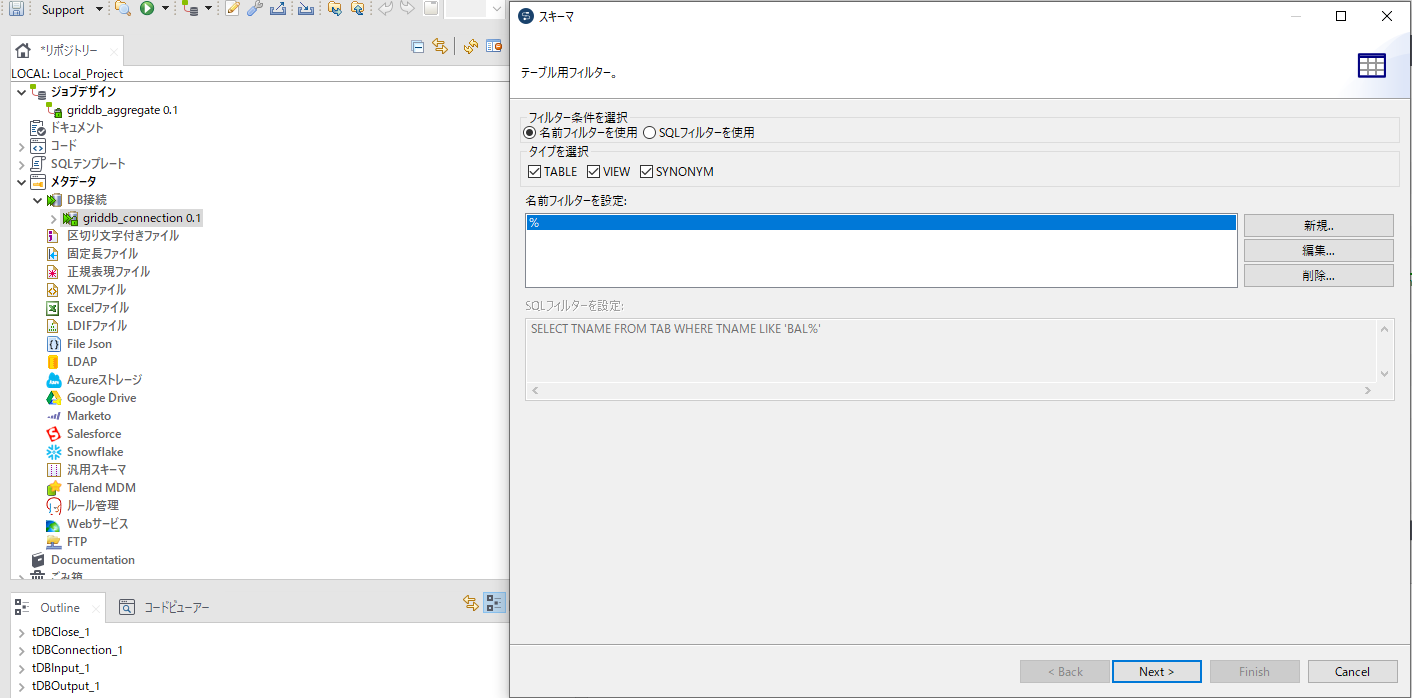Screen dimensions: 1412x698
Task: Switch to the コードビューアー tab
Action: [x=165, y=607]
